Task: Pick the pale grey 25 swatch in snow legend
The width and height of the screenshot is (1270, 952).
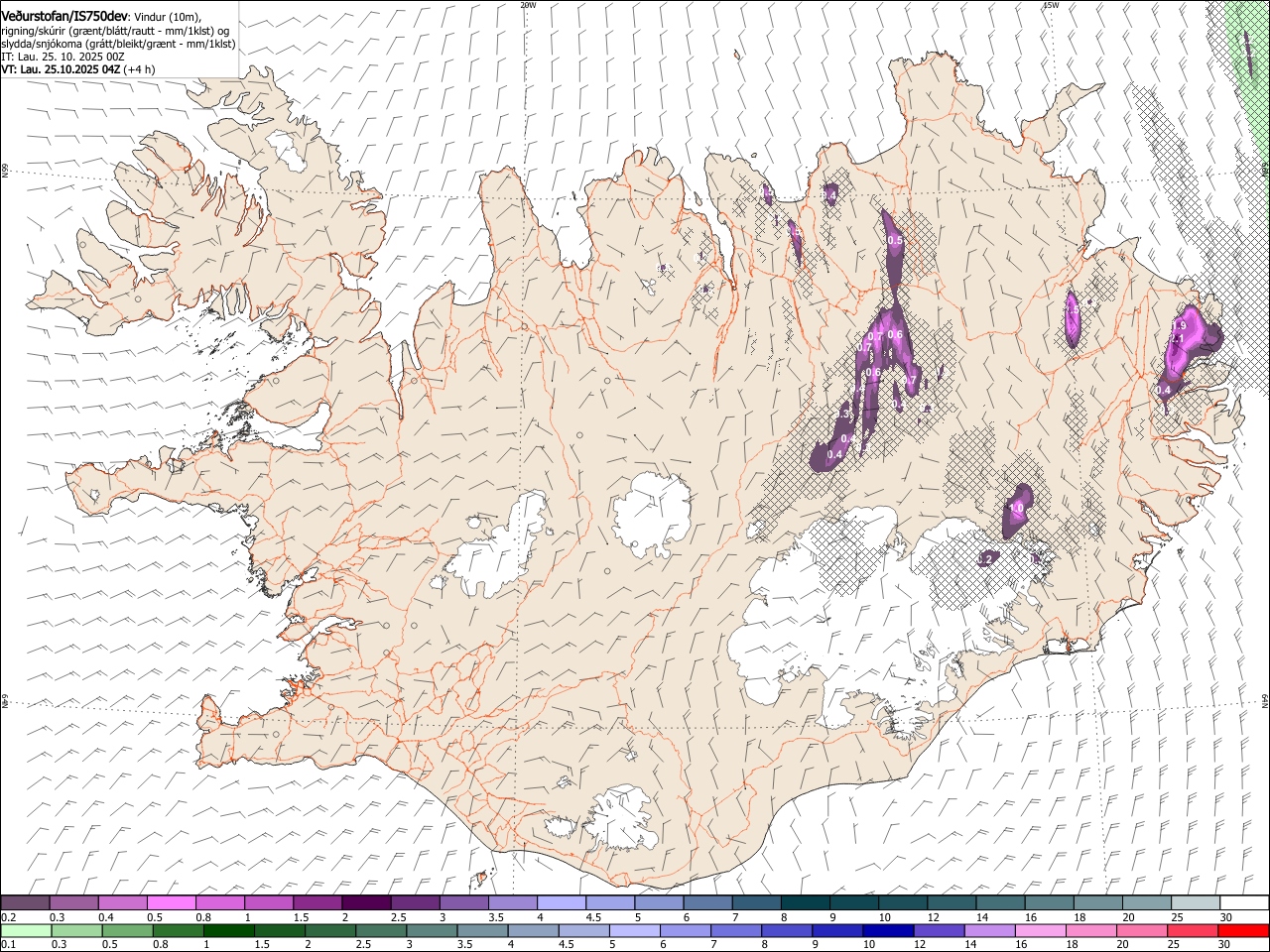Action: click(1197, 902)
